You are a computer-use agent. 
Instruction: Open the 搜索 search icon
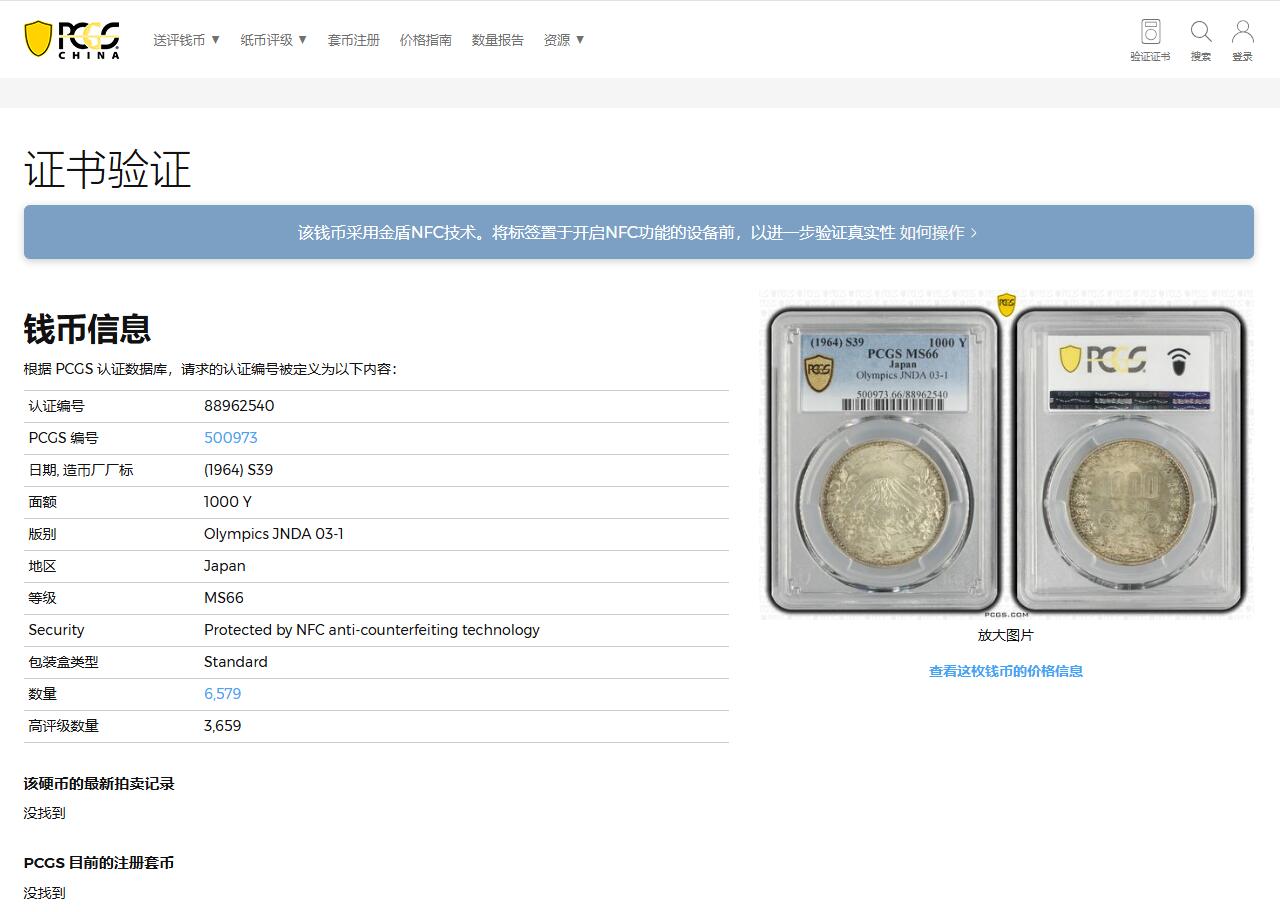1201,41
